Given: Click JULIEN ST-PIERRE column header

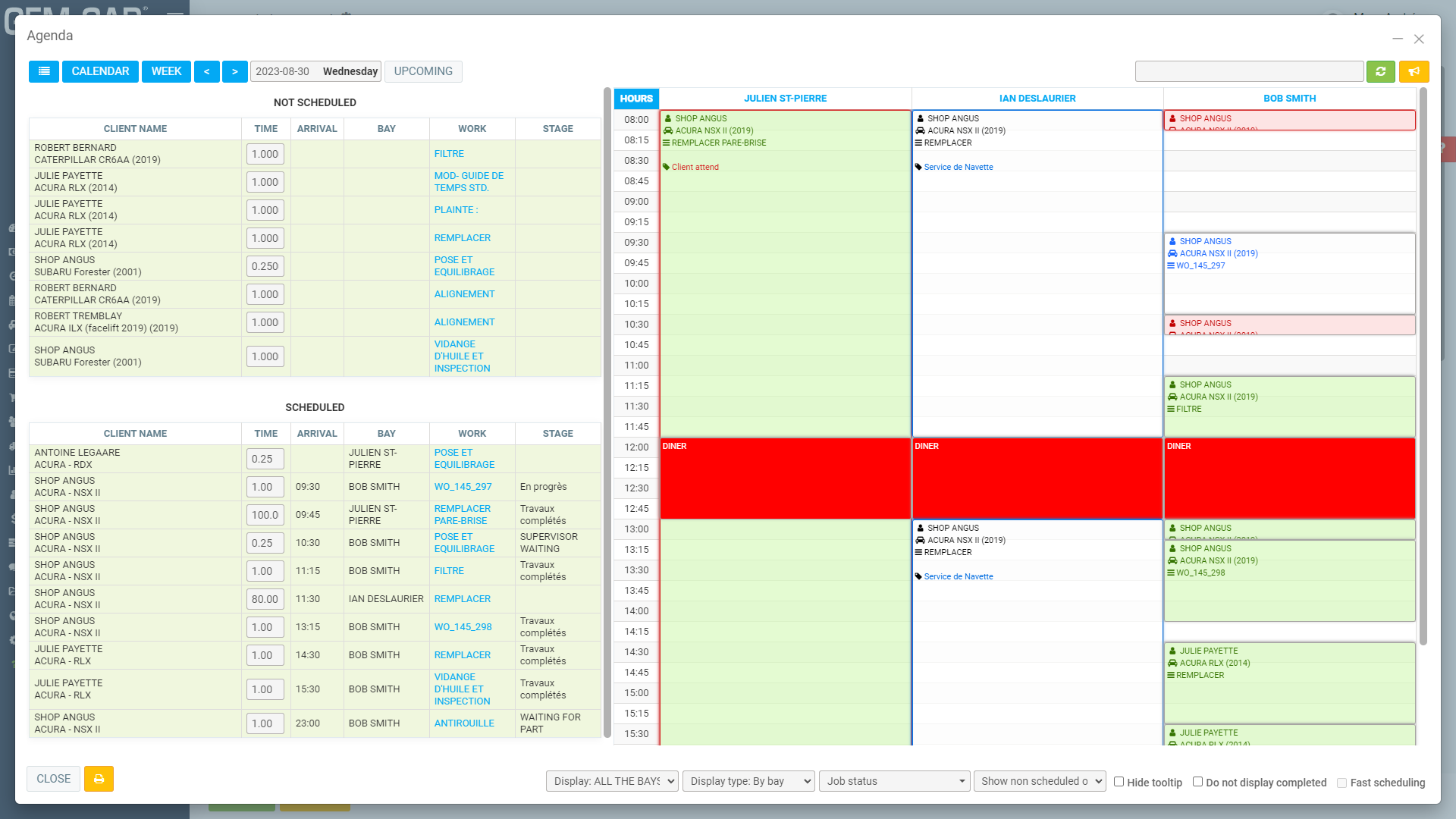Looking at the screenshot, I should click(785, 99).
